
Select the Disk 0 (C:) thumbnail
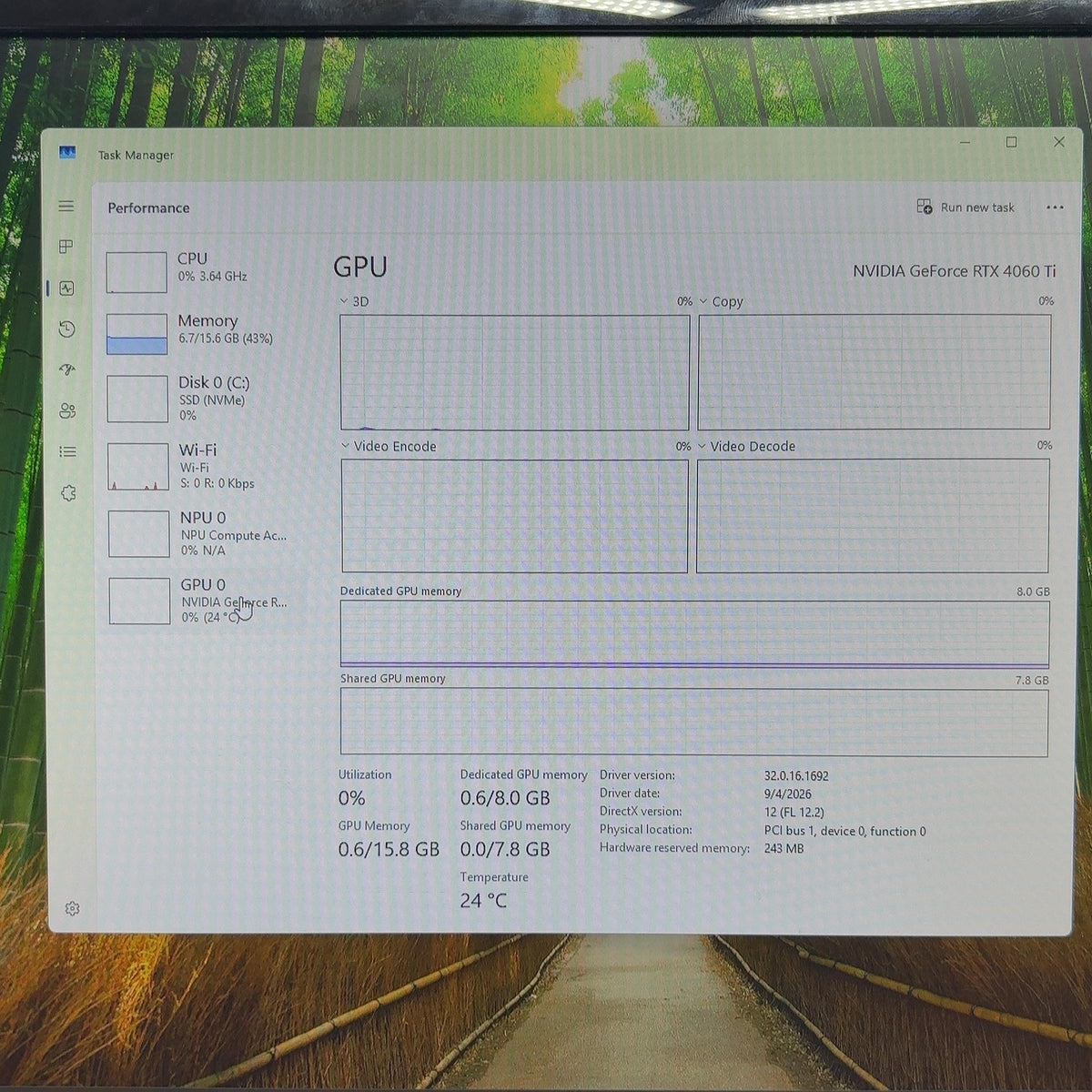click(137, 399)
